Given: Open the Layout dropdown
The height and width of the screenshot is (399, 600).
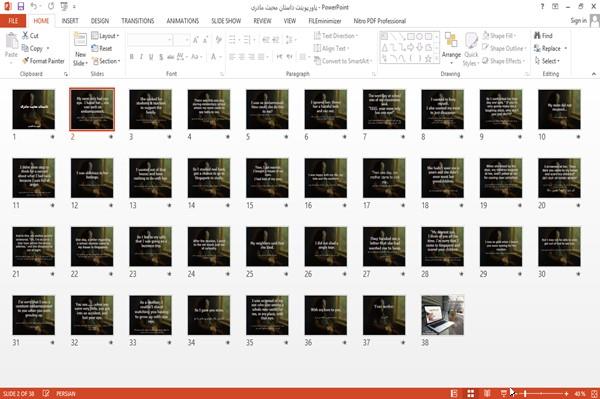Looking at the screenshot, I should tap(105, 36).
